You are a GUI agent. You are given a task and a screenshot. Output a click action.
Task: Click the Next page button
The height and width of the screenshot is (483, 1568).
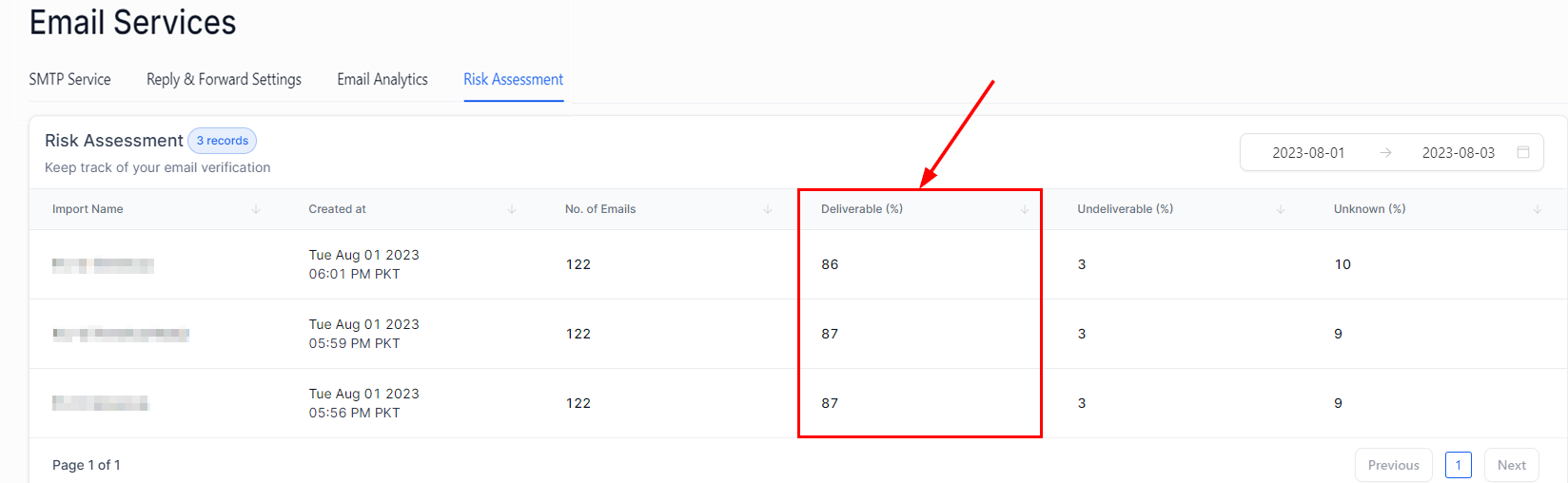pyautogui.click(x=1511, y=465)
